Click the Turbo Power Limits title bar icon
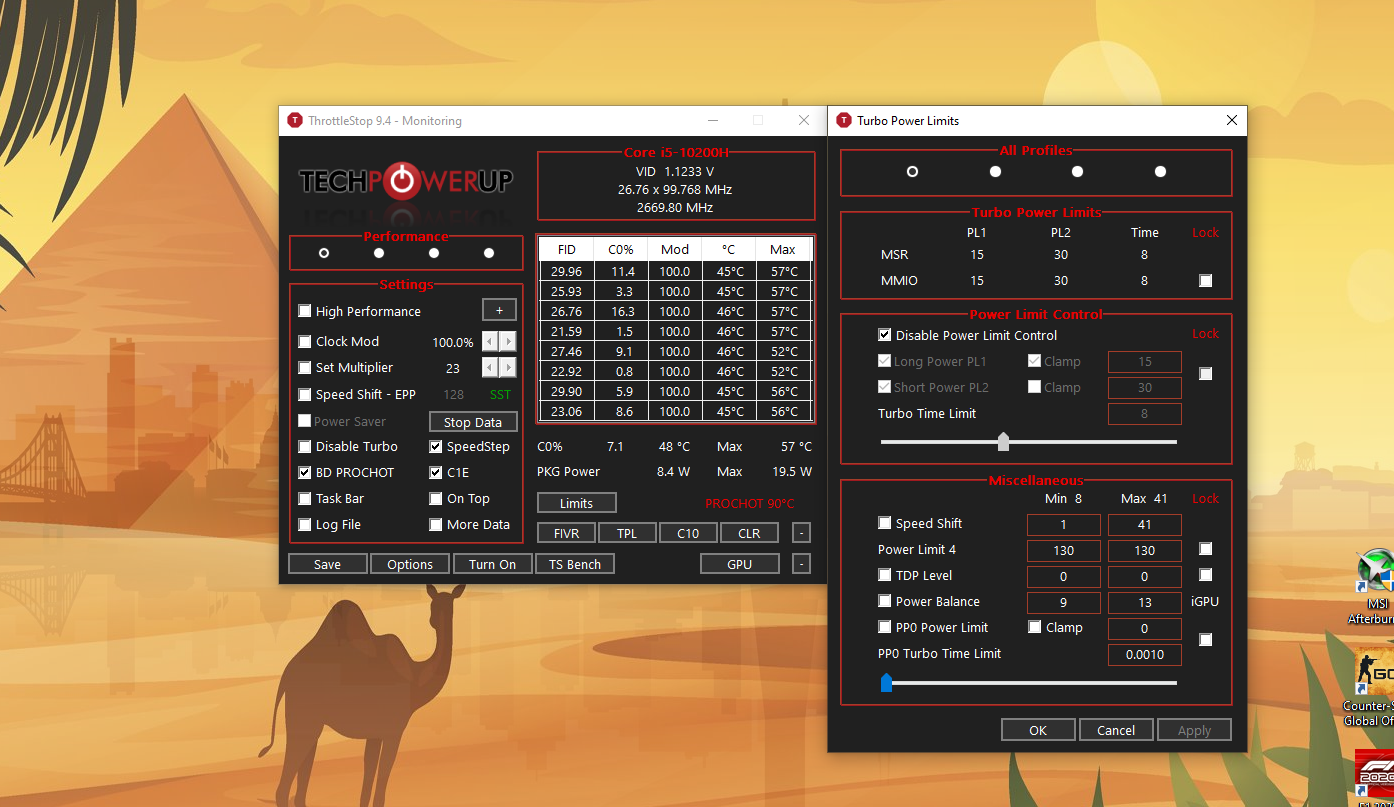Viewport: 1394px width, 807px height. (843, 121)
